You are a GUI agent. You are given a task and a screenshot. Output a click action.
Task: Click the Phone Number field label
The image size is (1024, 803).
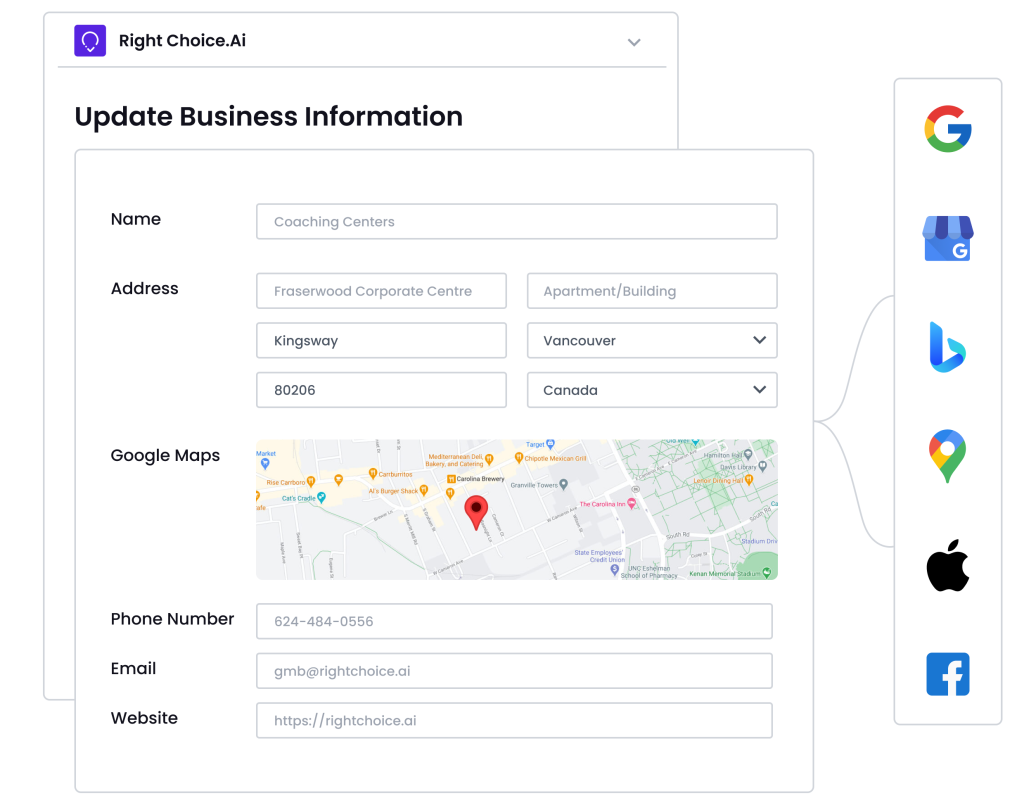point(172,619)
